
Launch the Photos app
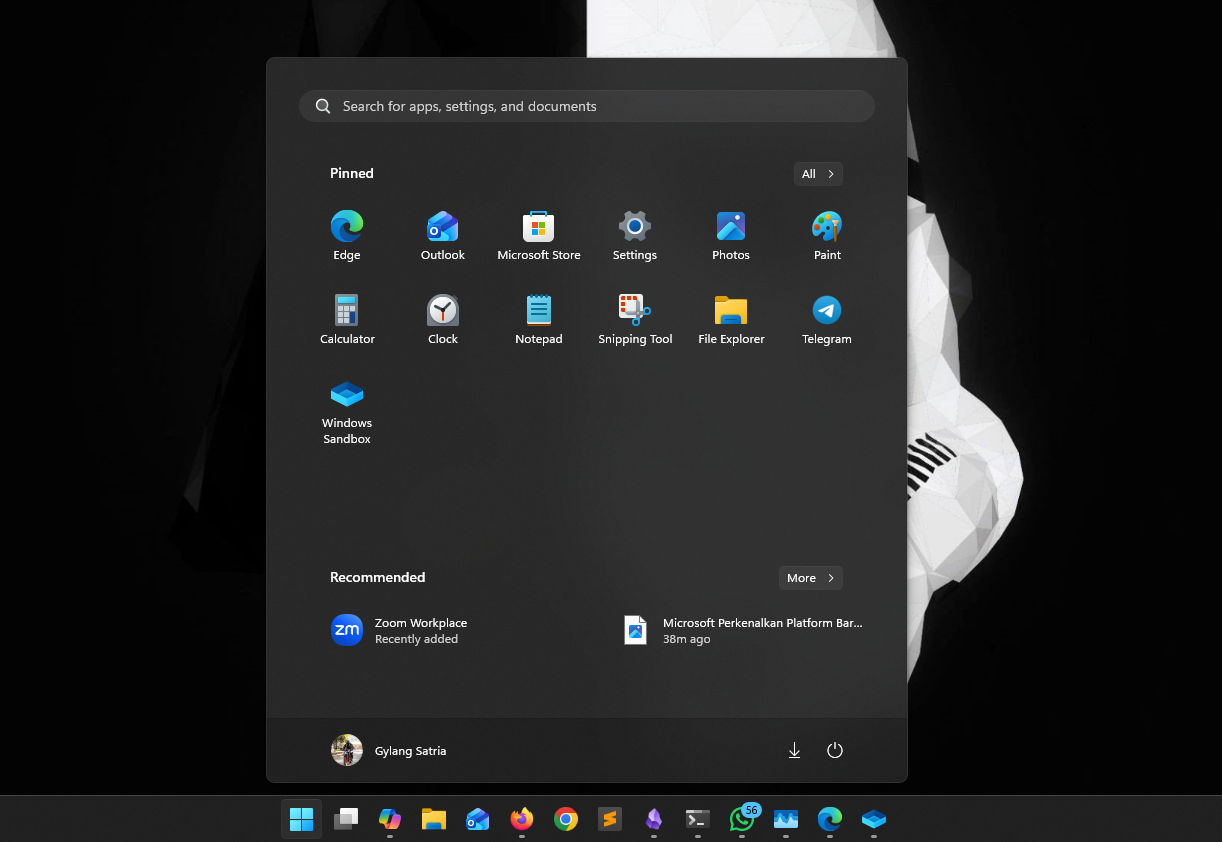(x=730, y=235)
